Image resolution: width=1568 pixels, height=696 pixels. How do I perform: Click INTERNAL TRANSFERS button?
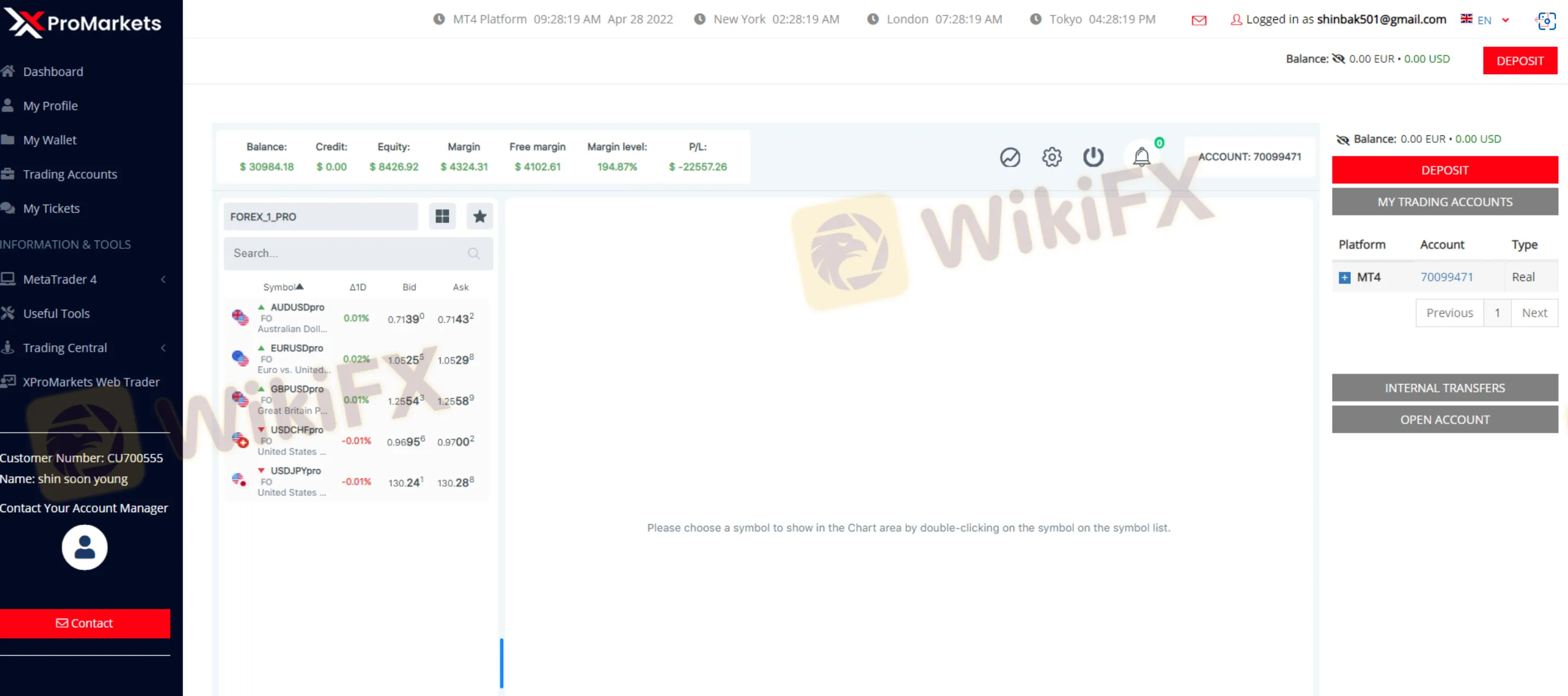(x=1444, y=388)
